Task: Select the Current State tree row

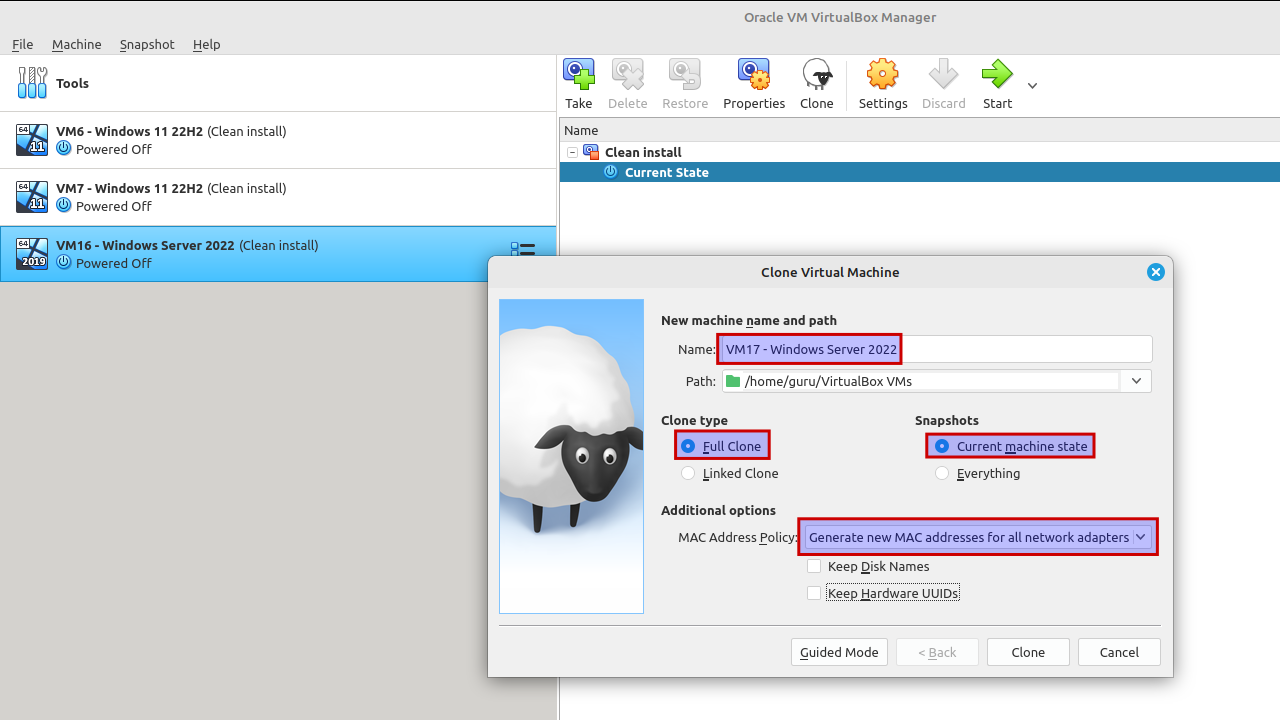Action: tap(919, 172)
